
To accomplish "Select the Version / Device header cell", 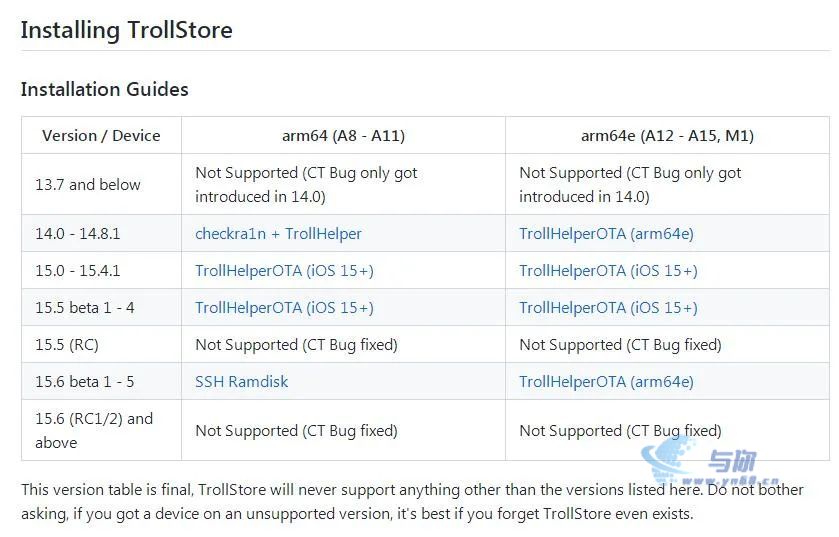I will (x=101, y=135).
